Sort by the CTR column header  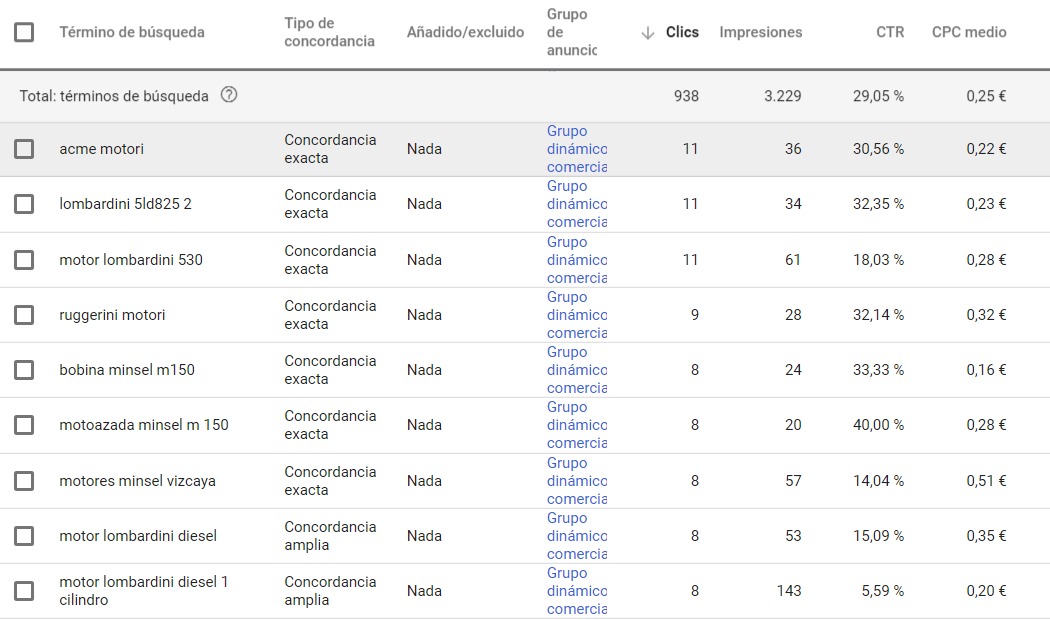[x=889, y=32]
